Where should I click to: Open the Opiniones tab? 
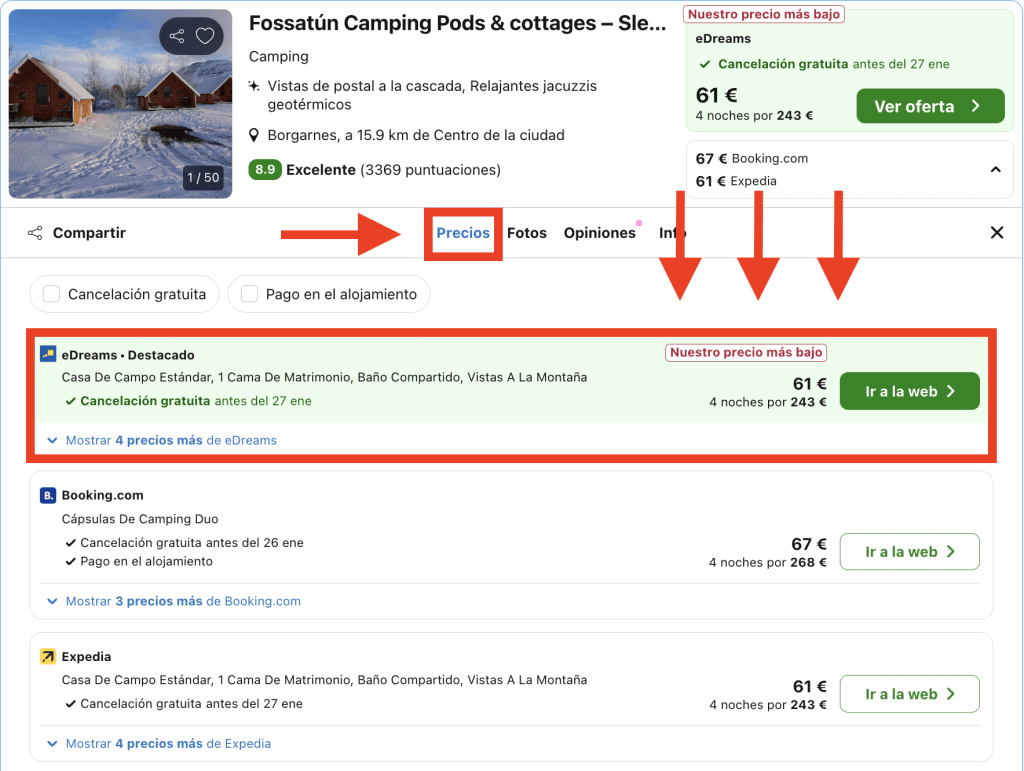click(x=599, y=233)
